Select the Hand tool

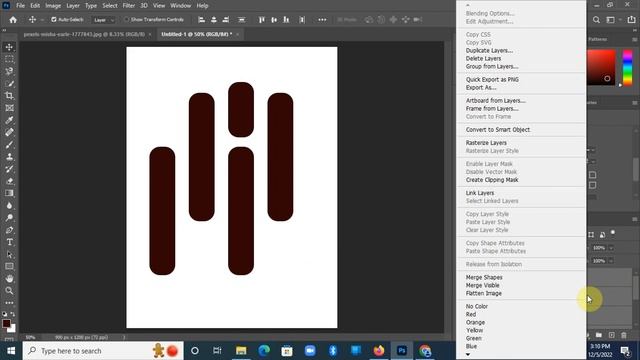9,279
